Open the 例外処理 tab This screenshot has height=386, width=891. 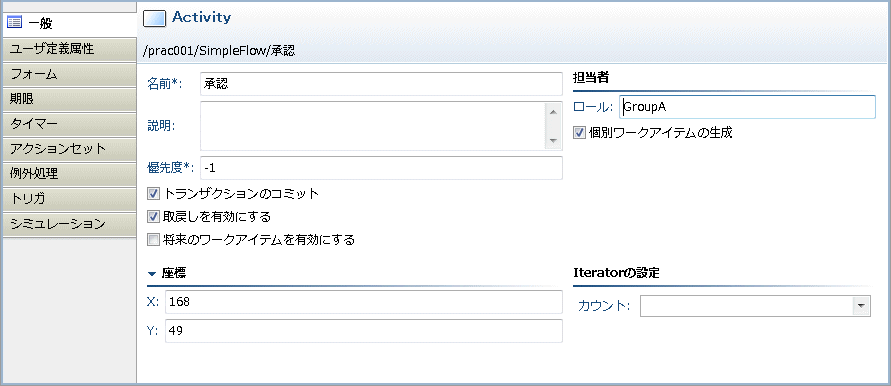point(69,174)
